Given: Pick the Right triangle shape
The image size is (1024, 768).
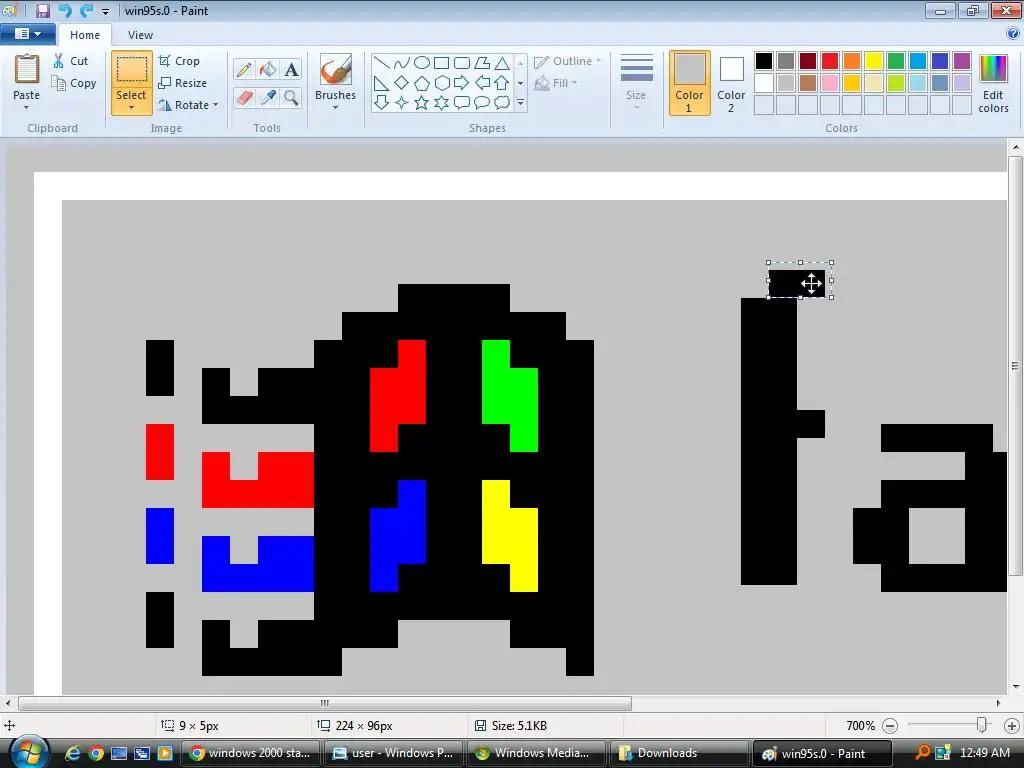Looking at the screenshot, I should 381,83.
